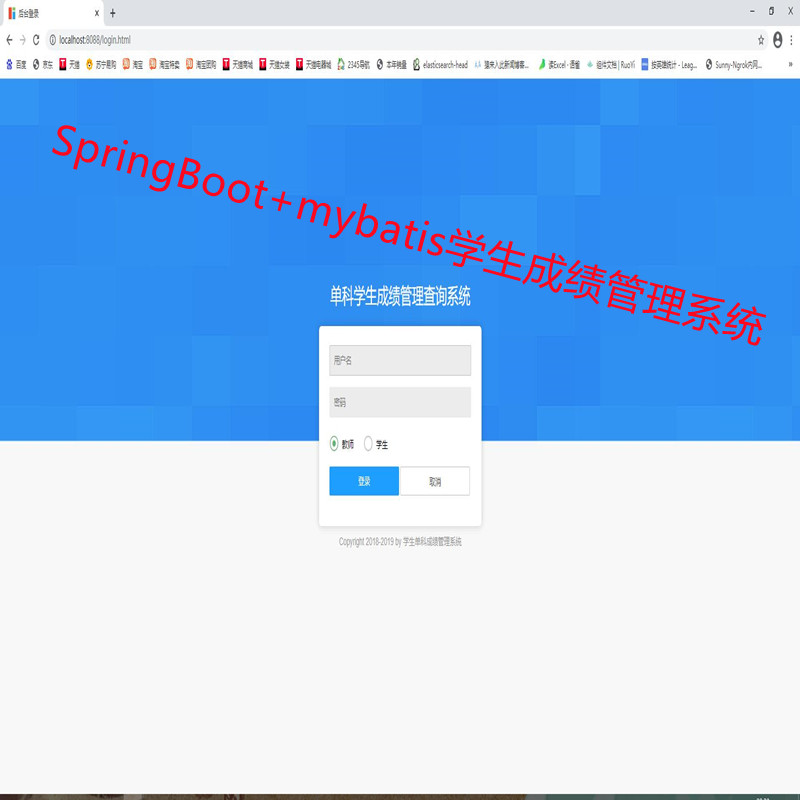Open the 淘宝特卖 bookmark
The height and width of the screenshot is (800, 800).
point(164,64)
